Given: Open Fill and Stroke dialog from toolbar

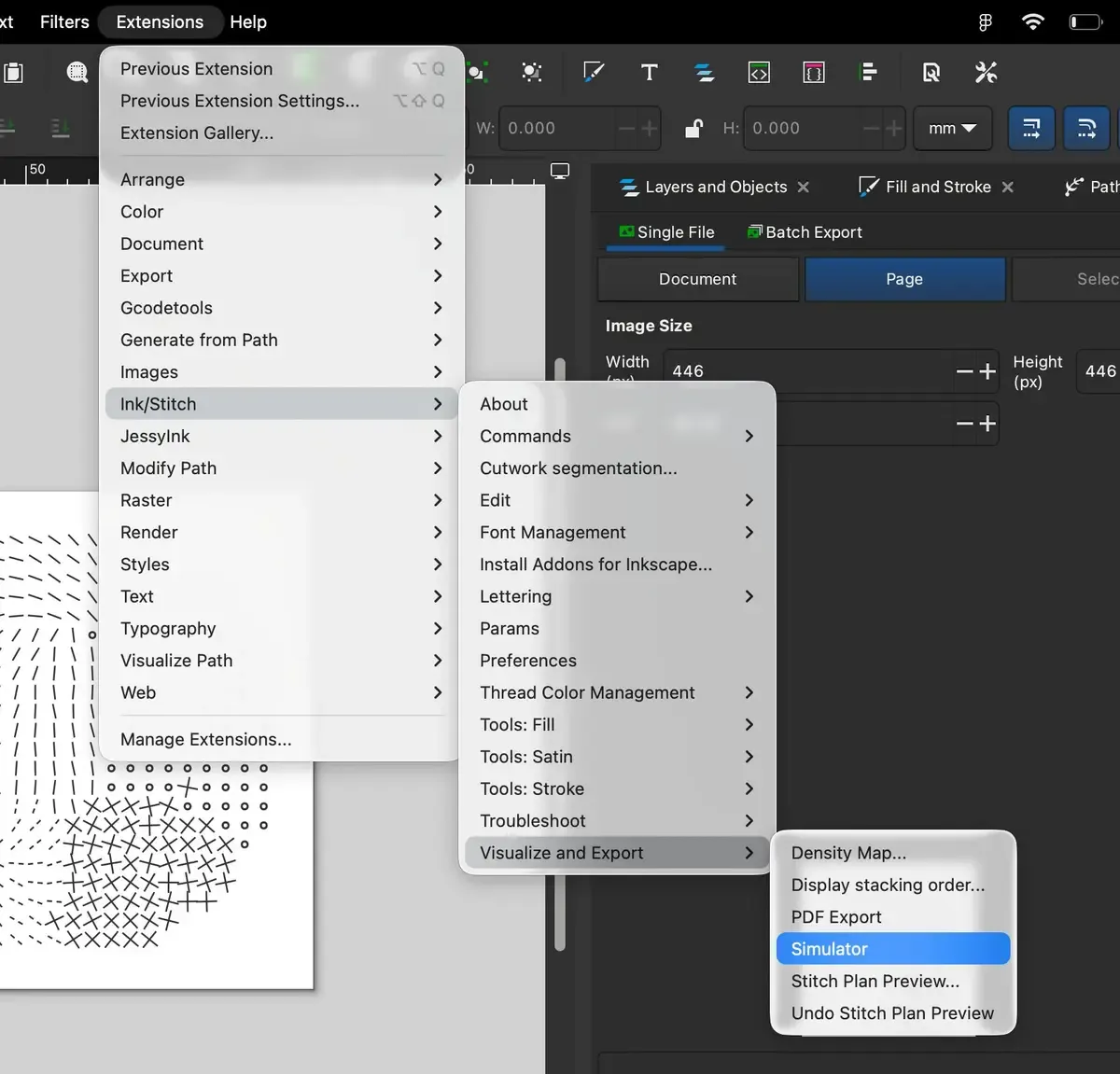Looking at the screenshot, I should (x=594, y=72).
